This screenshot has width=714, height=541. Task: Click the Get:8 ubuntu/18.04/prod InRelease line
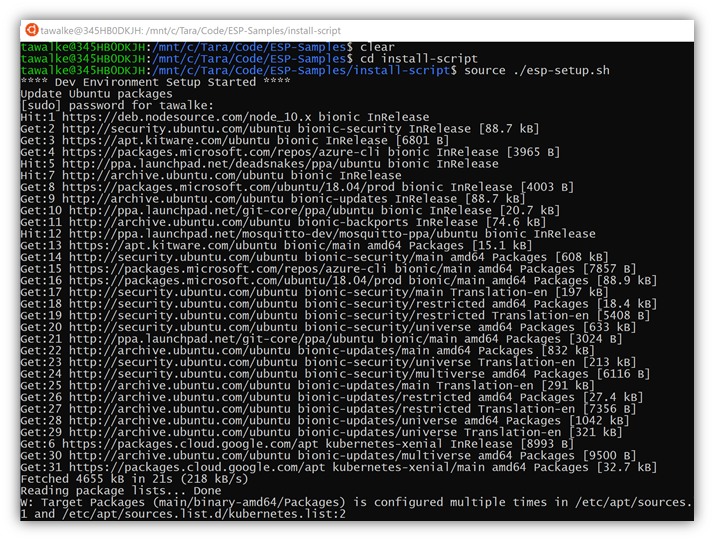(297, 187)
